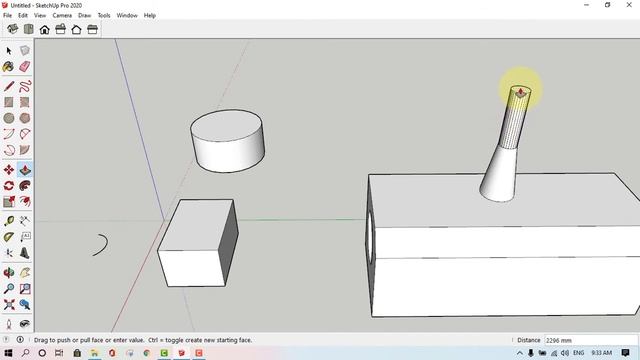Open the Windows notification center
This screenshot has height=360, width=640.
tap(625, 353)
